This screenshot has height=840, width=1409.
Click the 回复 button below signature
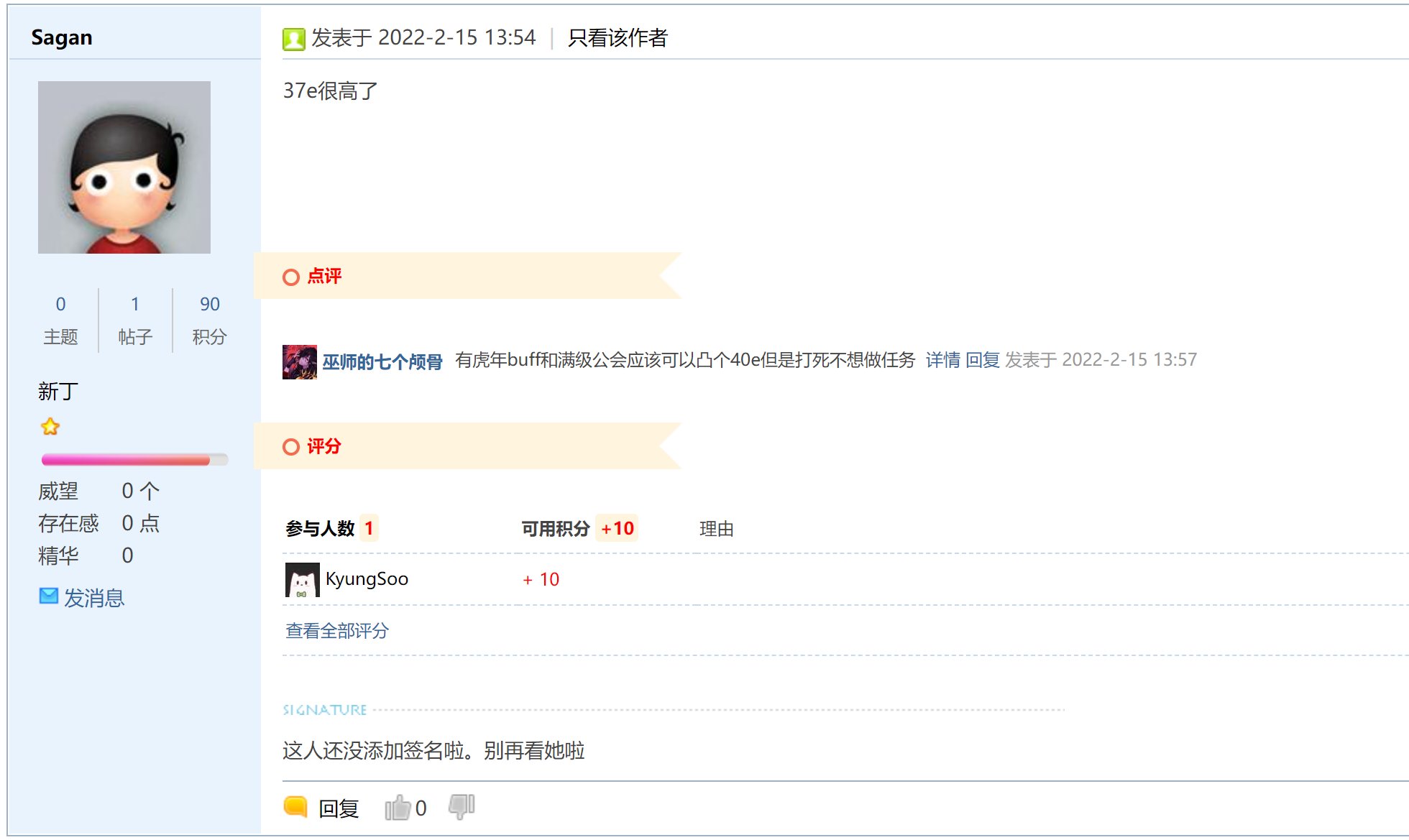(339, 808)
